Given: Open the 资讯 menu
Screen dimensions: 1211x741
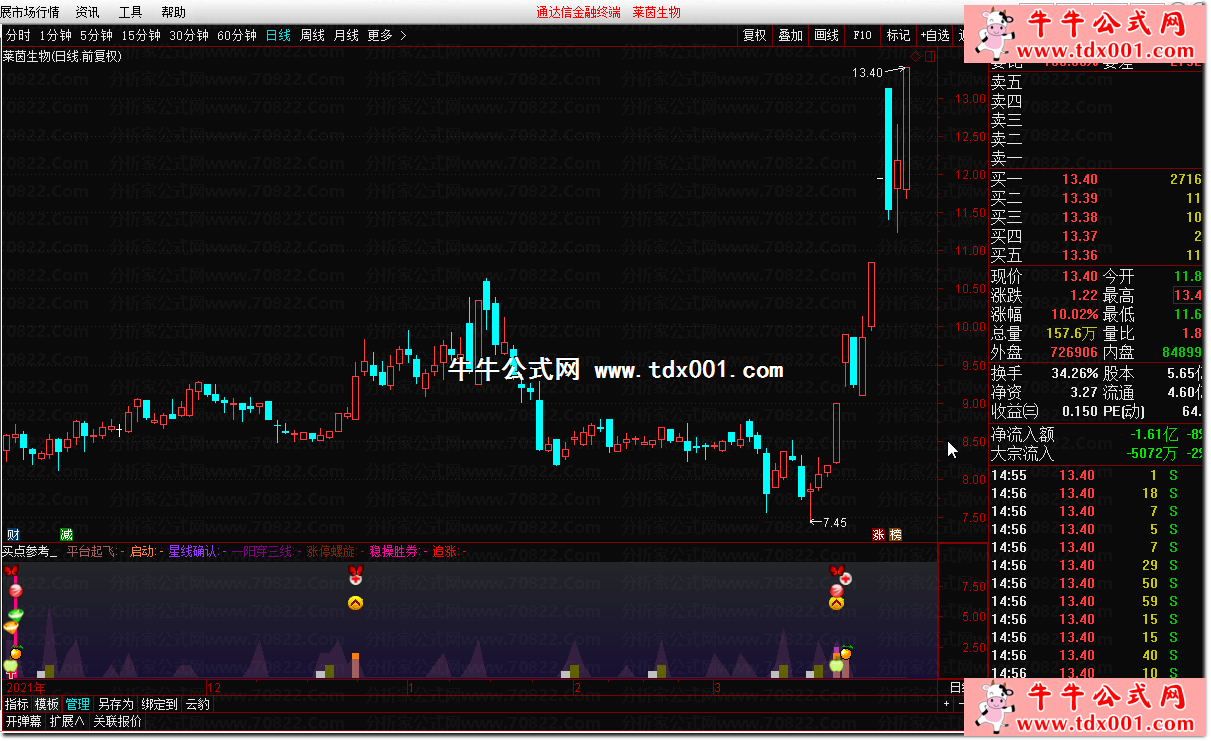Looking at the screenshot, I should pos(87,12).
